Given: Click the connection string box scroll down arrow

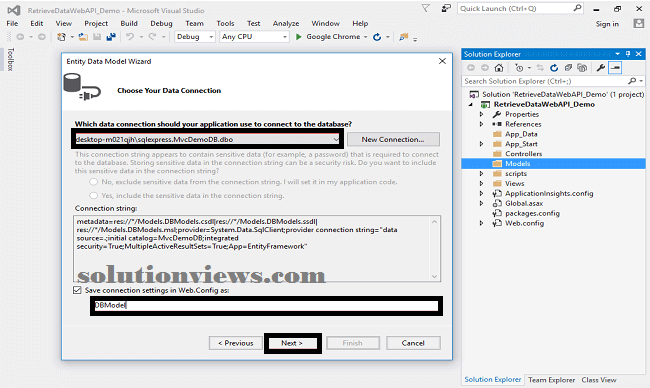Looking at the screenshot, I should (434, 276).
